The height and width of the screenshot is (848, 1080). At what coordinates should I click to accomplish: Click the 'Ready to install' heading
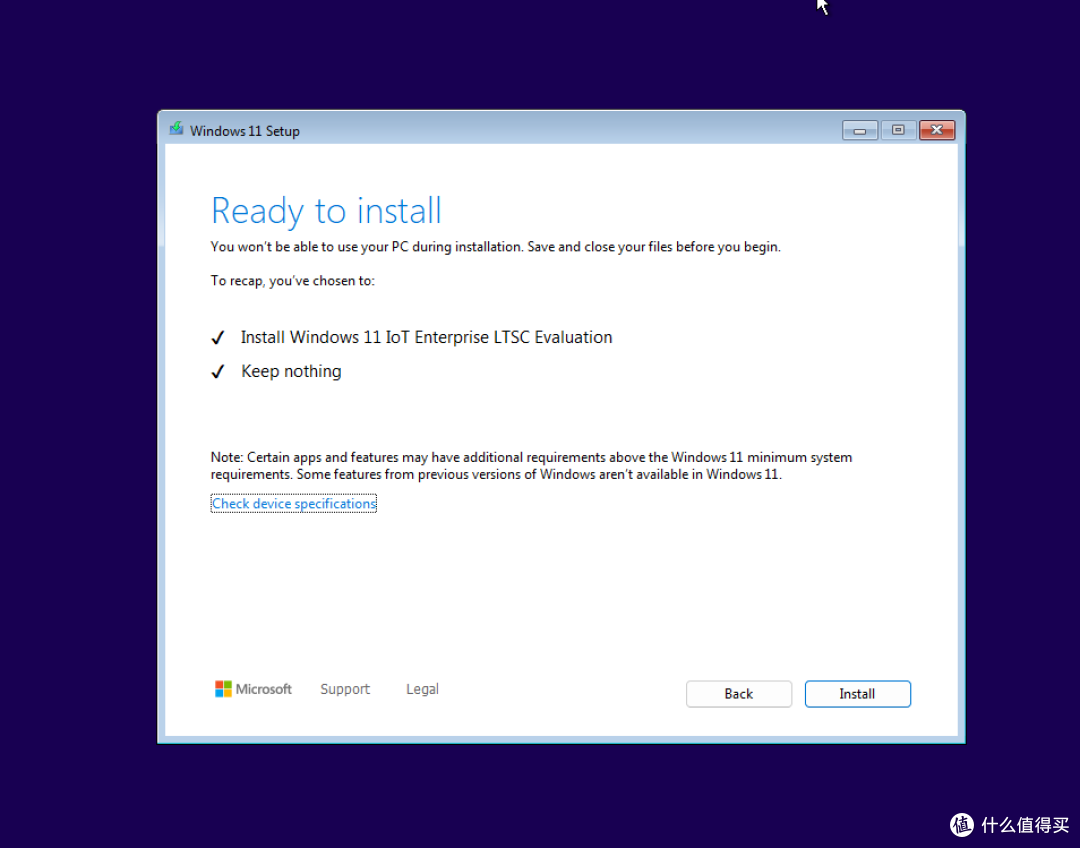coord(326,211)
